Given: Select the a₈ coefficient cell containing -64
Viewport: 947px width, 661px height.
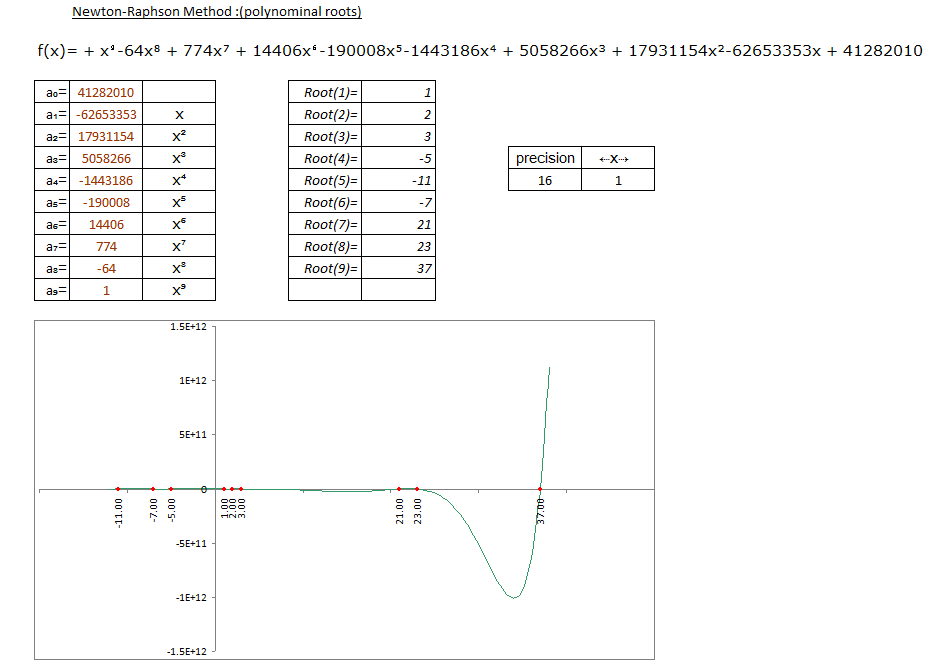Looking at the screenshot, I should click(106, 268).
